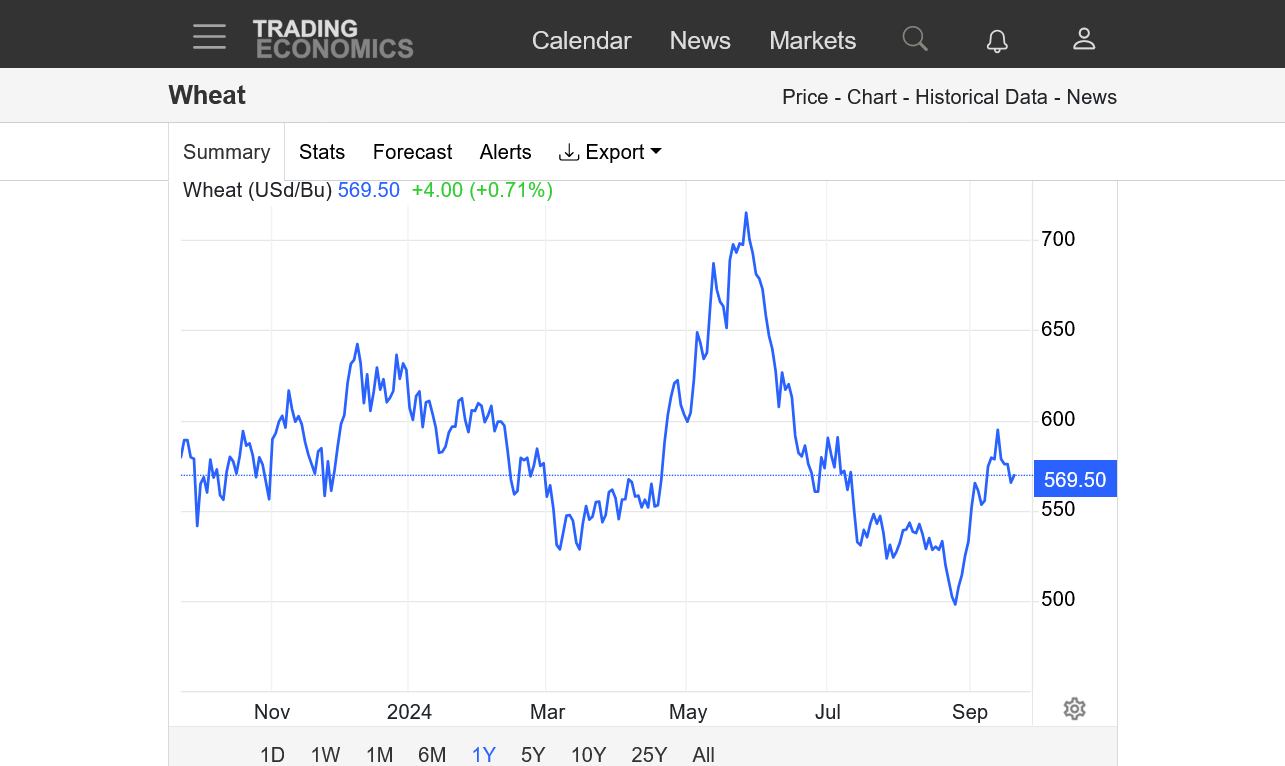The width and height of the screenshot is (1285, 766).
Task: Open the Stats tab
Action: coord(322,152)
